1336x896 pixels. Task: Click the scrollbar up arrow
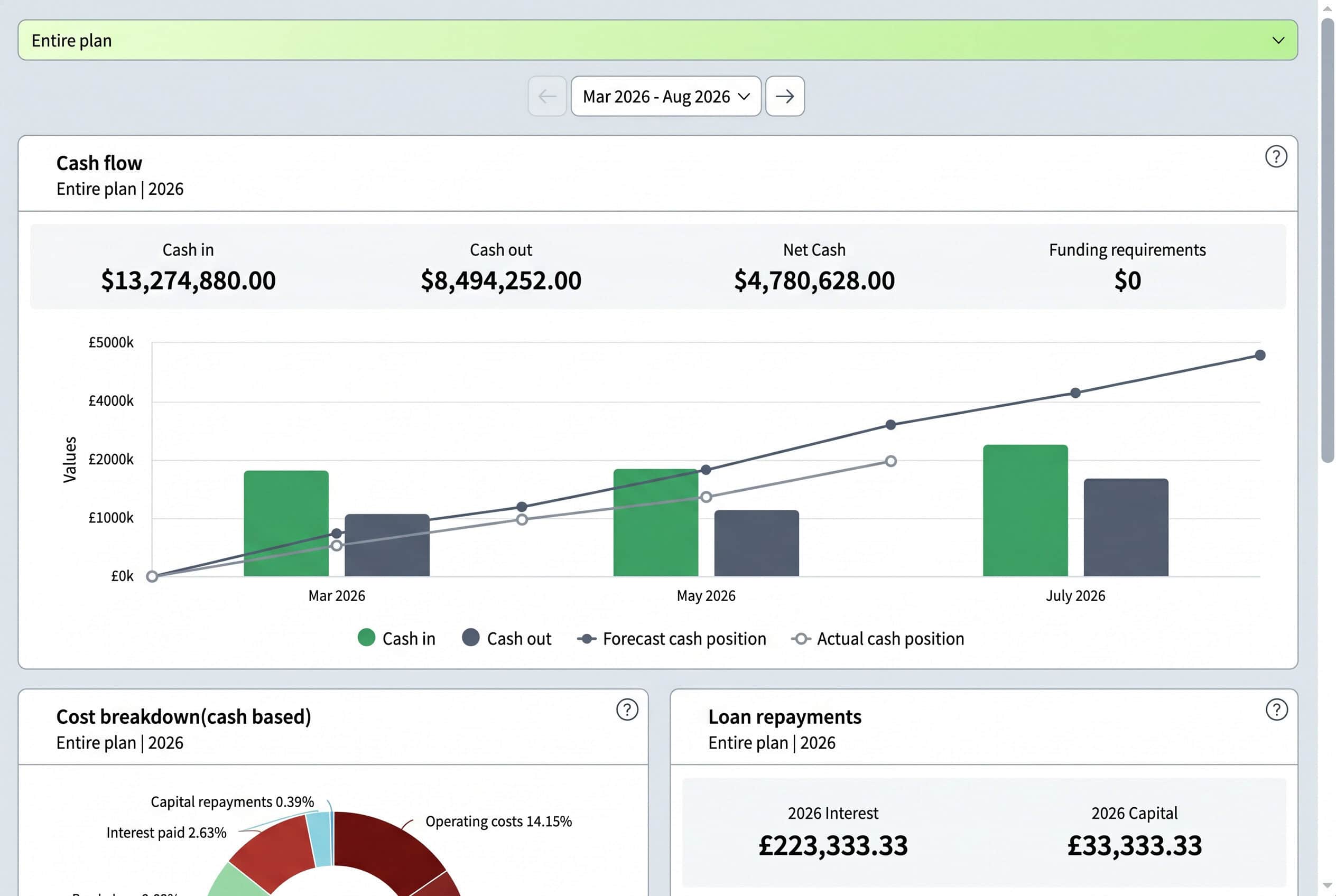[1327, 8]
